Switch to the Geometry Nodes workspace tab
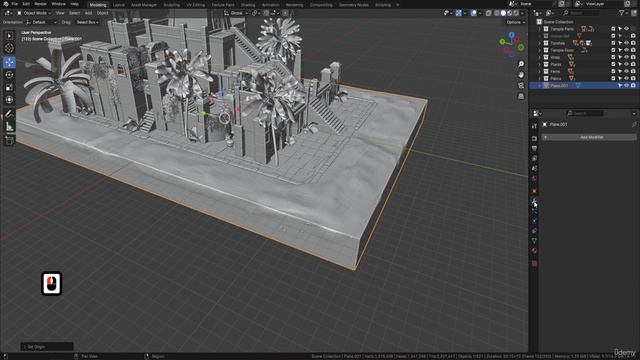The height and width of the screenshot is (360, 640). [353, 5]
